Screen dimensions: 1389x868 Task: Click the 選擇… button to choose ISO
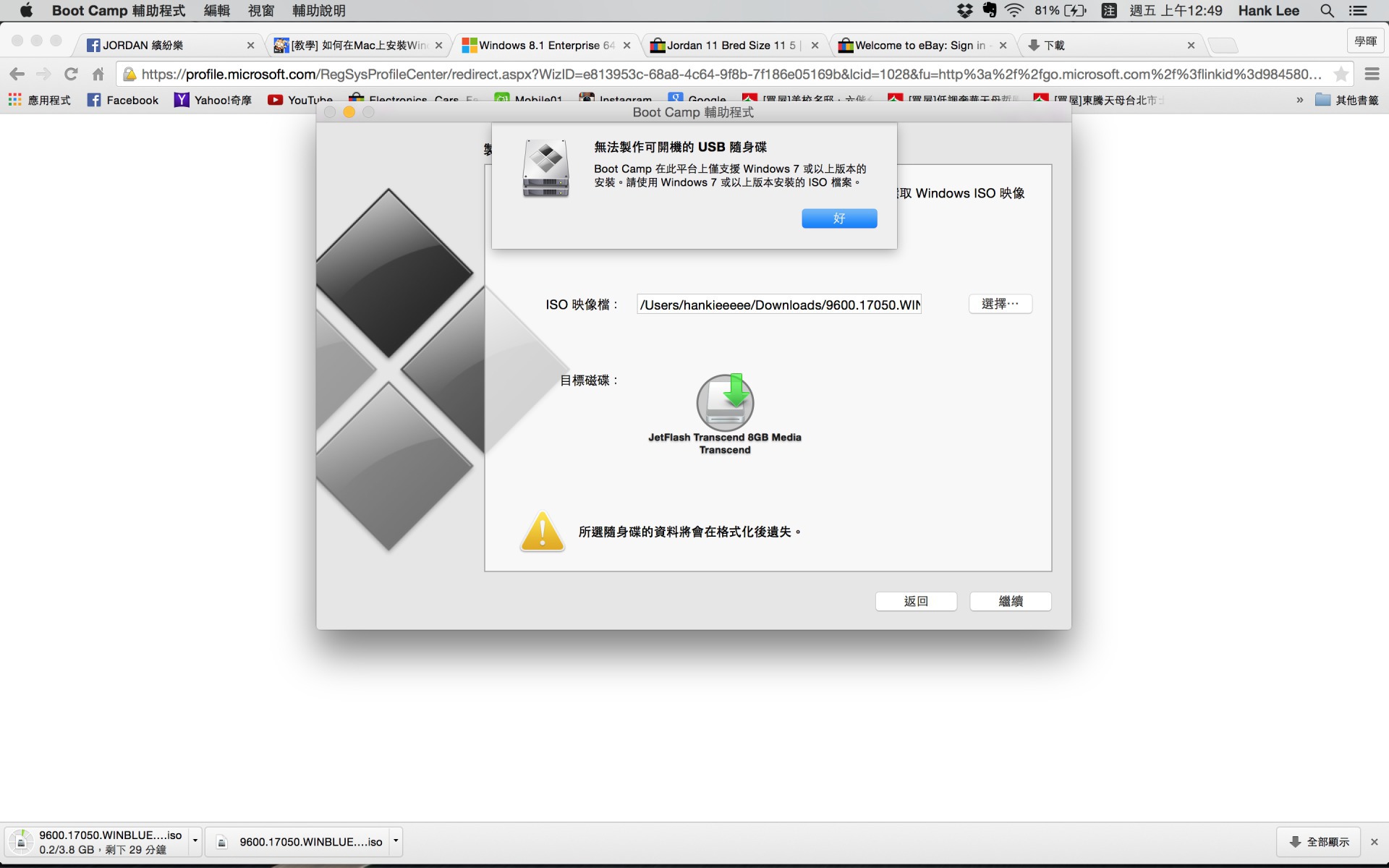1000,304
